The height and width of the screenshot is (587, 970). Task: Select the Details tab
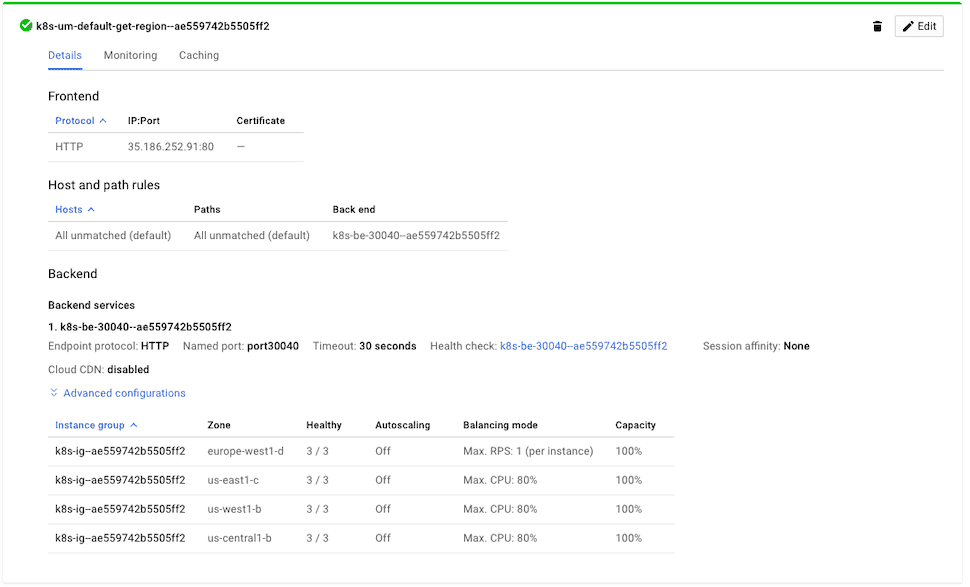(x=65, y=55)
